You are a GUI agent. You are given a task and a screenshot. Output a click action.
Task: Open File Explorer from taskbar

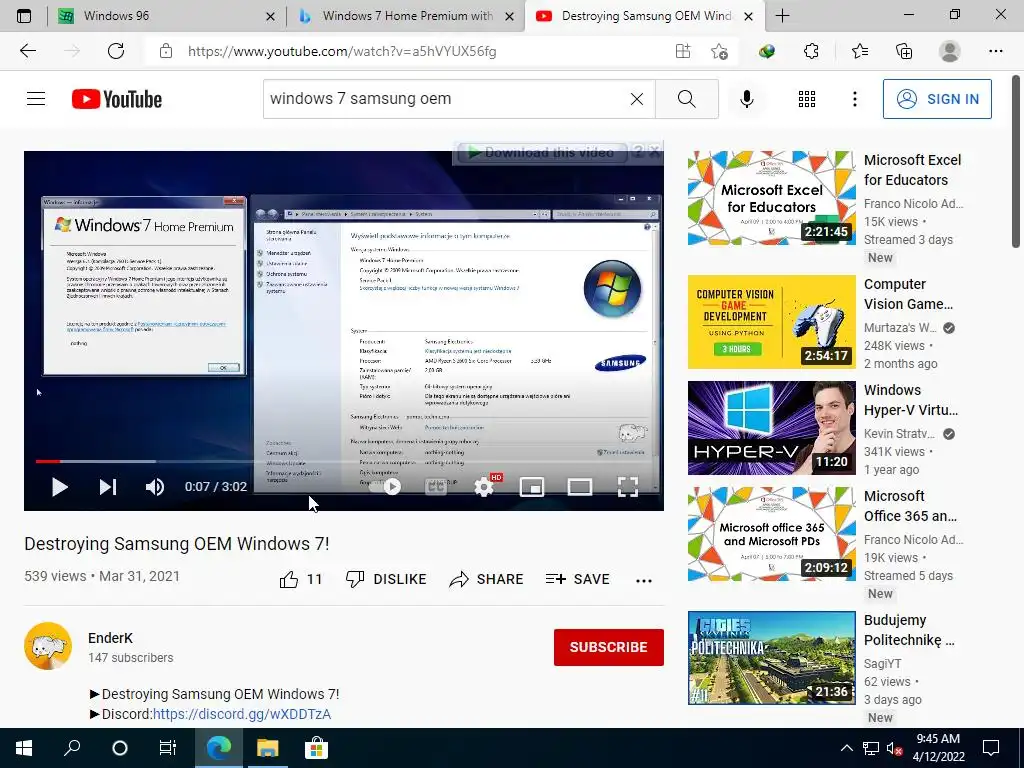pyautogui.click(x=267, y=748)
